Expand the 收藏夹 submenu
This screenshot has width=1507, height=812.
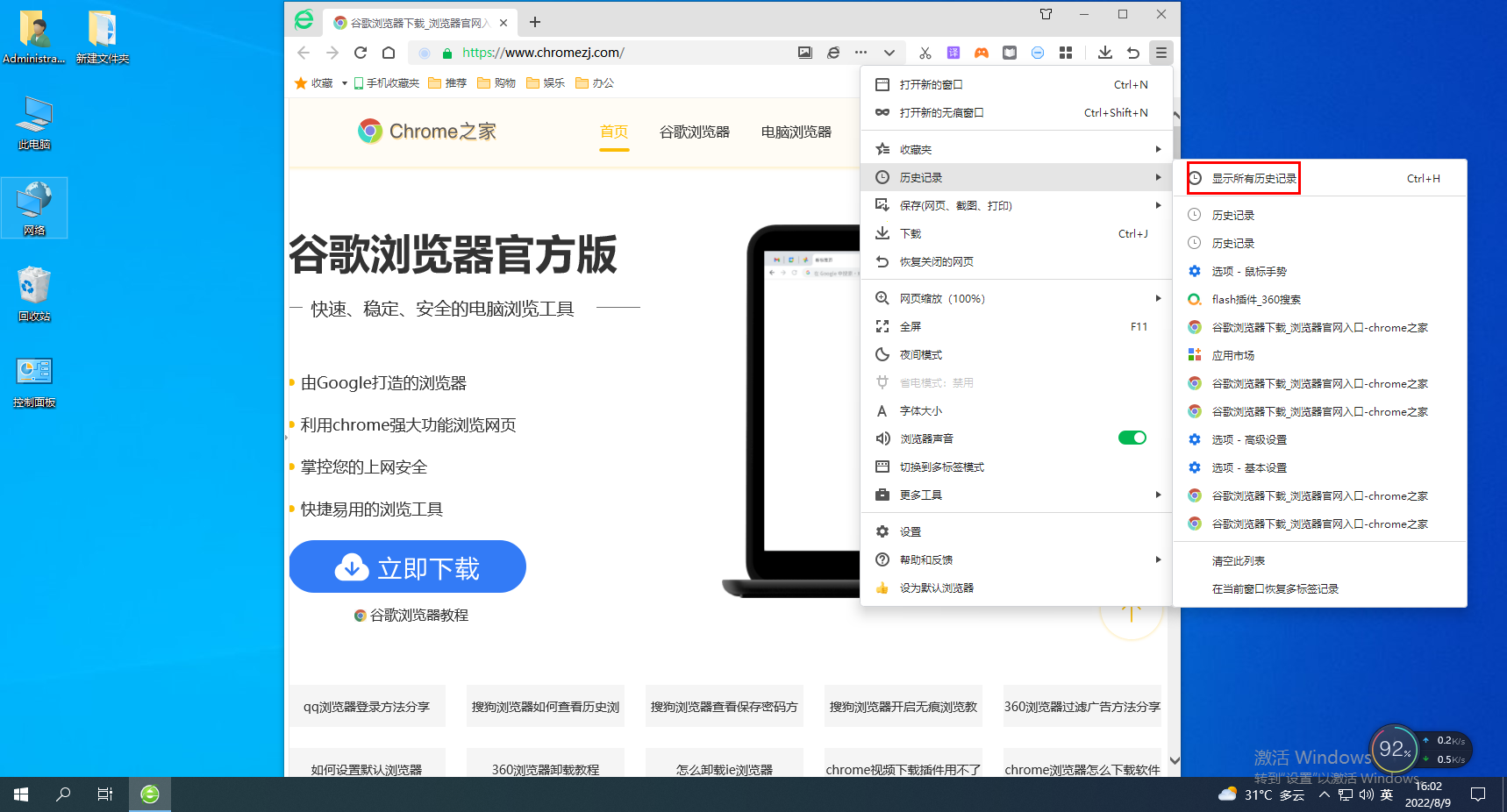[1017, 150]
